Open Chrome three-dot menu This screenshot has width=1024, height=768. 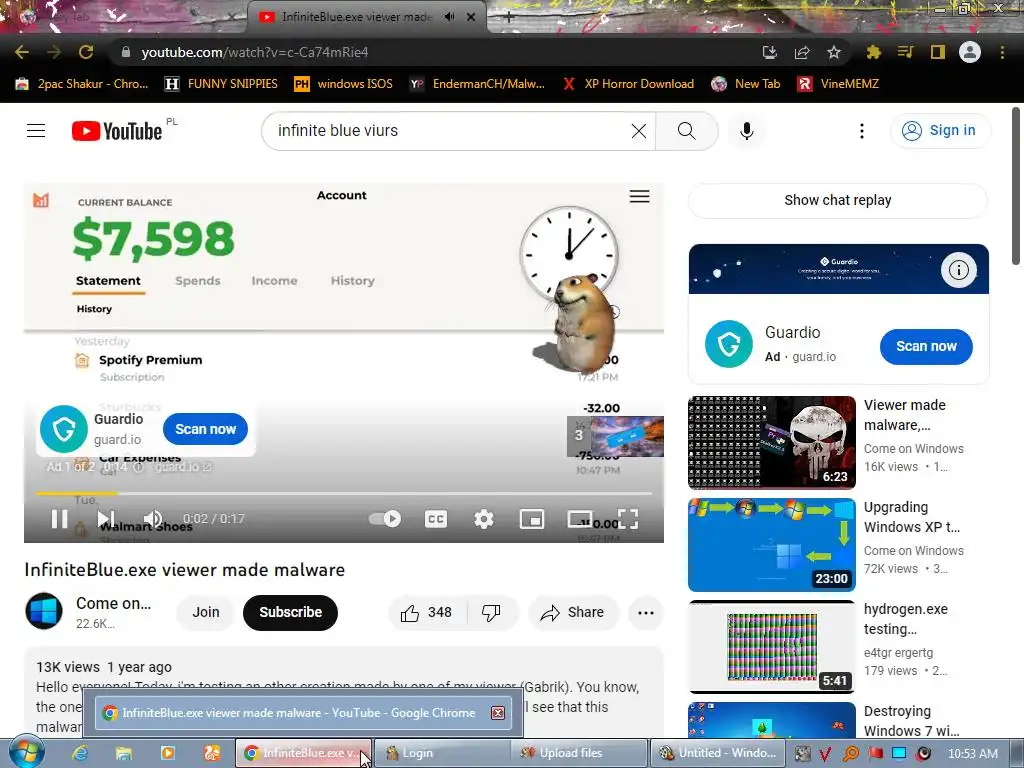pyautogui.click(x=1002, y=52)
